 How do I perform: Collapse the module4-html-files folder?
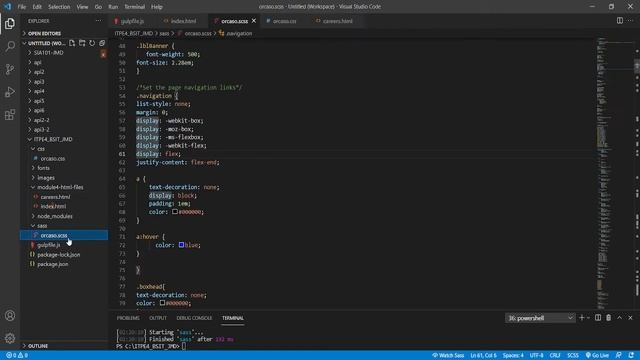[60, 187]
